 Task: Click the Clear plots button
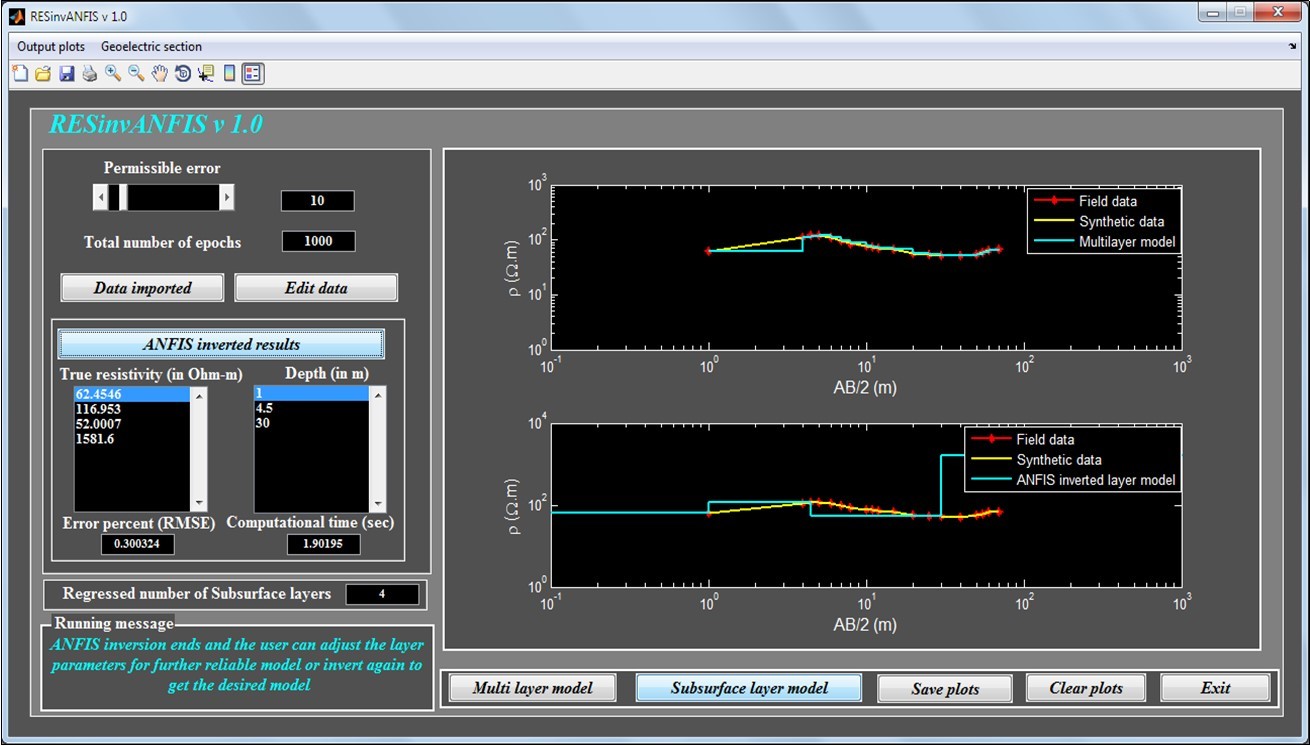[1085, 687]
